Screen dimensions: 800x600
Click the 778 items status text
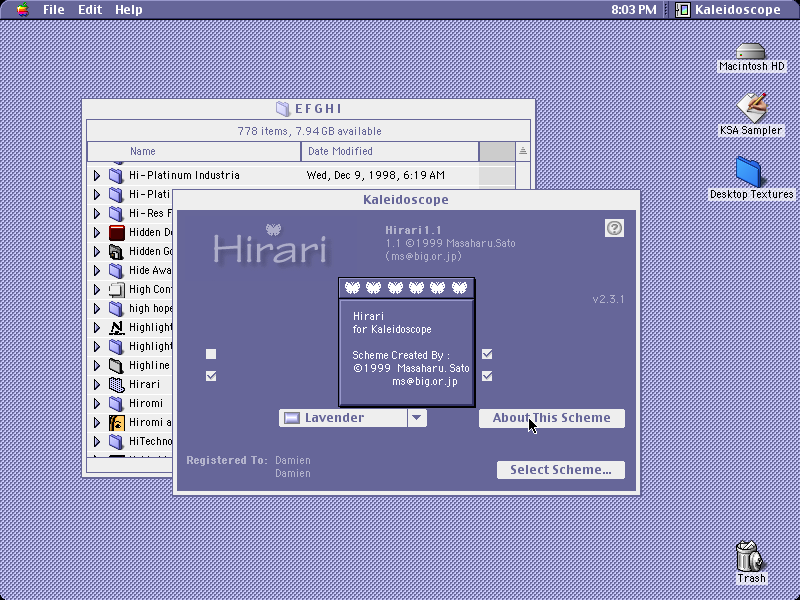tap(309, 131)
